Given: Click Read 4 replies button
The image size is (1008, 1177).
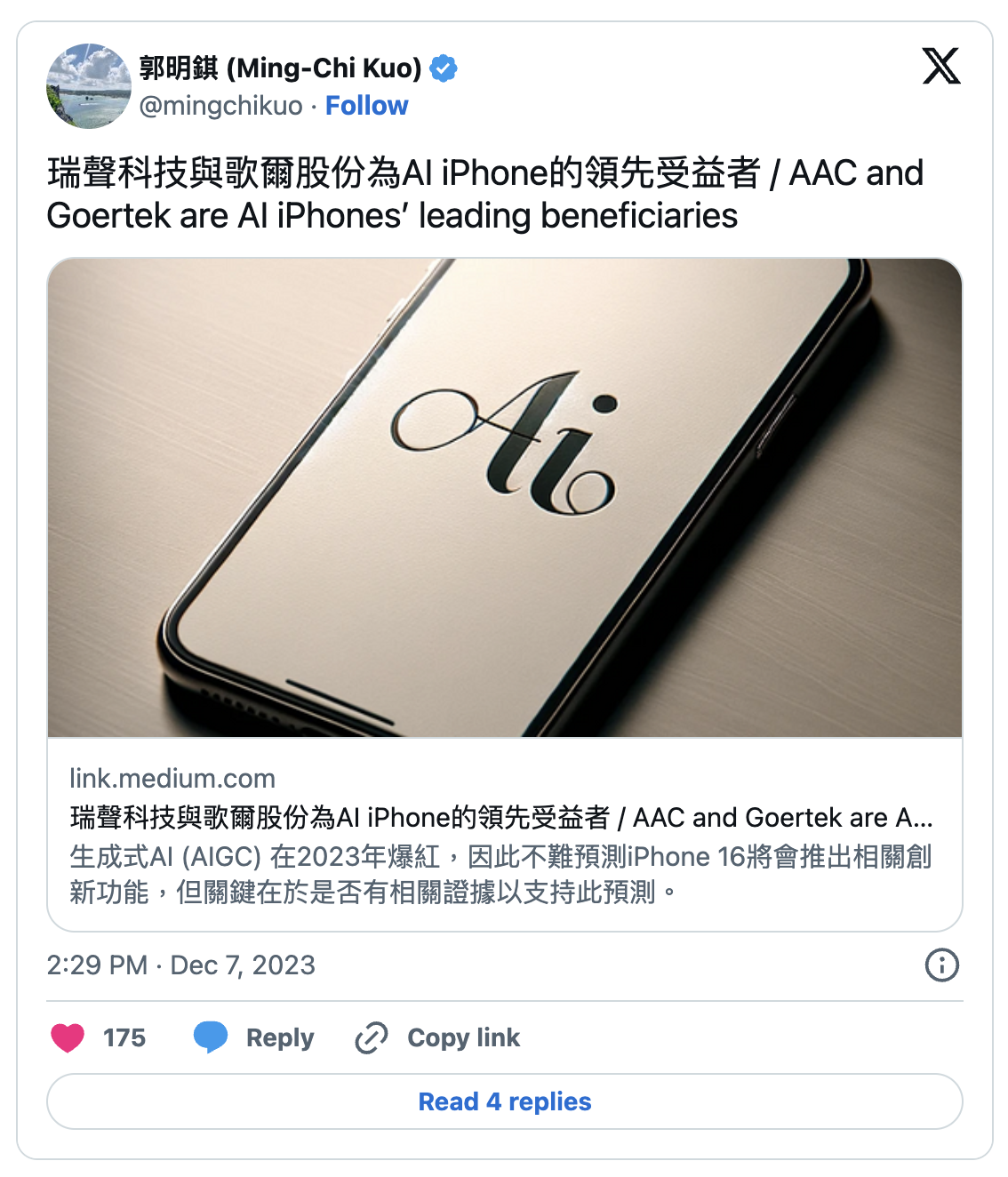Looking at the screenshot, I should [505, 1101].
